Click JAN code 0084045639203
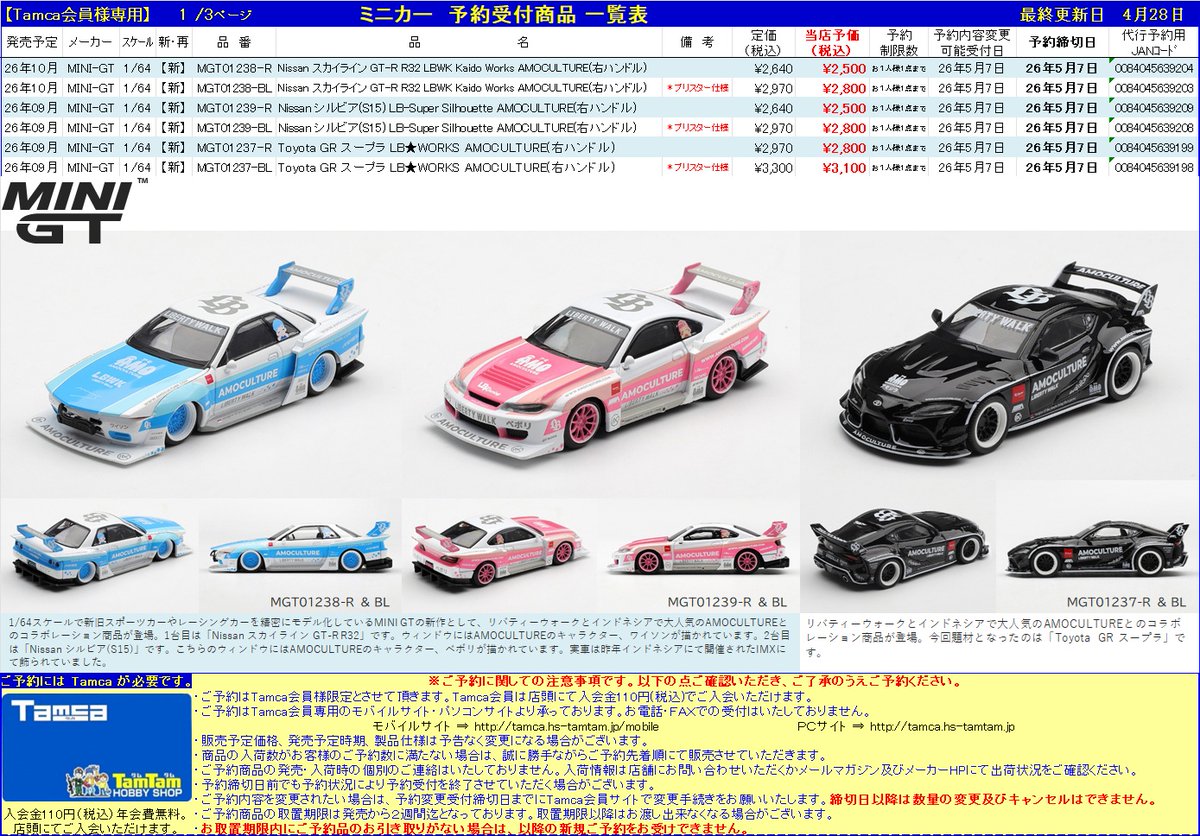 (1154, 88)
